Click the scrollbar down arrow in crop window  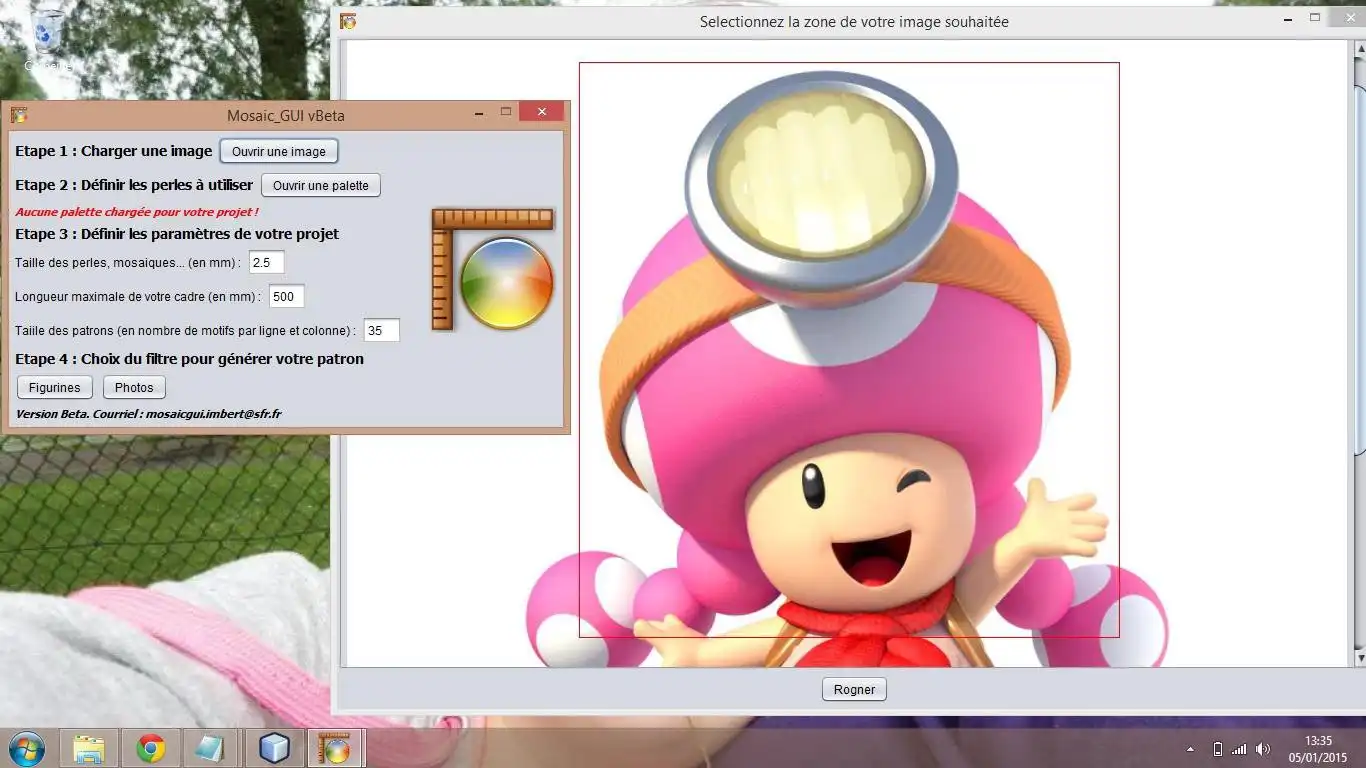[x=1359, y=659]
